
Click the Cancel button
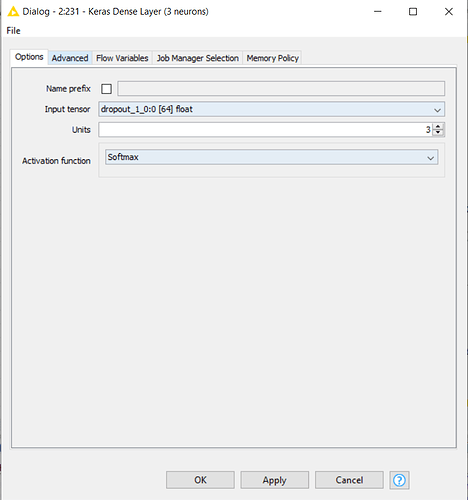[x=349, y=480]
